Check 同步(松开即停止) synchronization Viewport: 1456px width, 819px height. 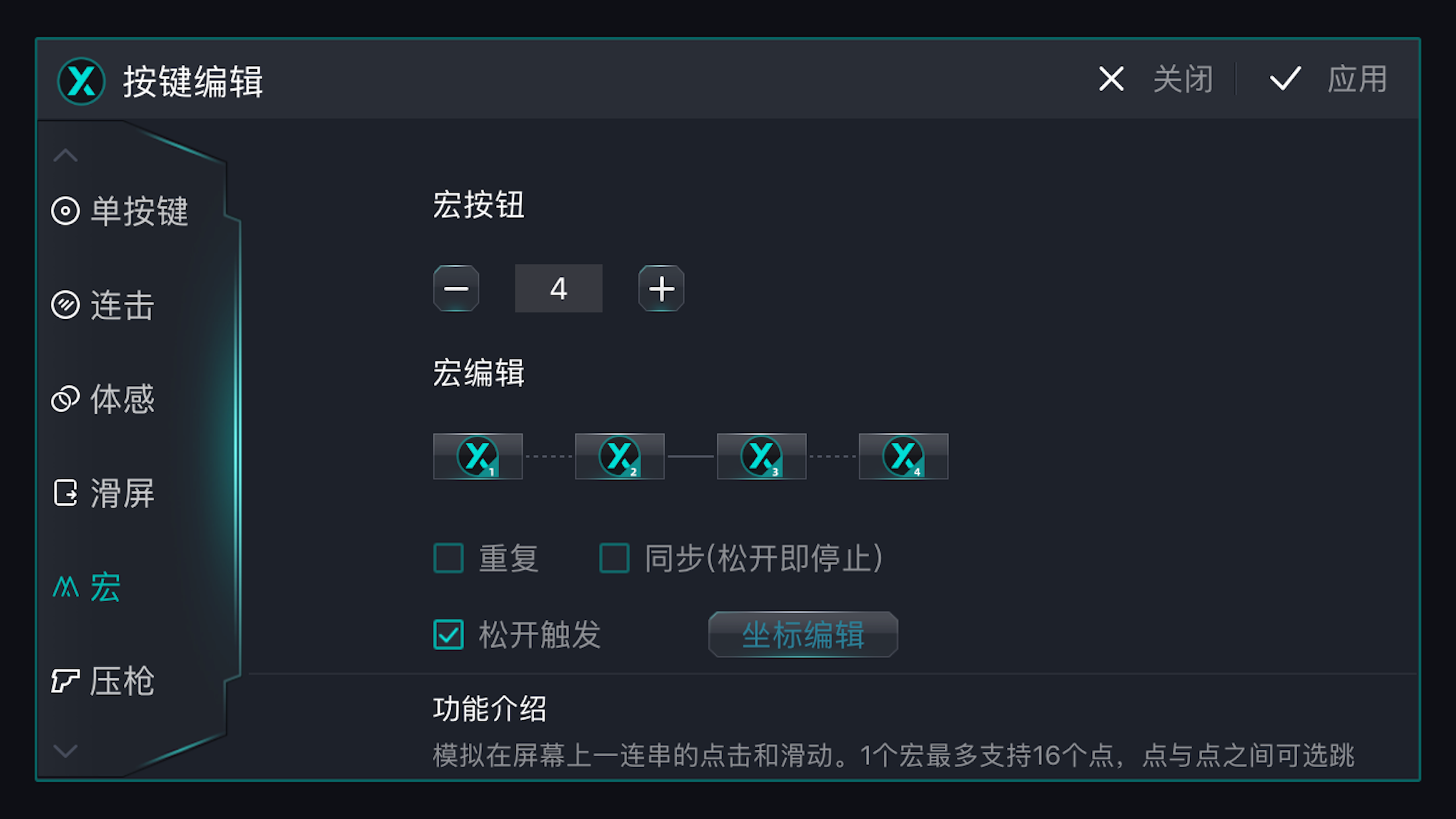coord(615,558)
